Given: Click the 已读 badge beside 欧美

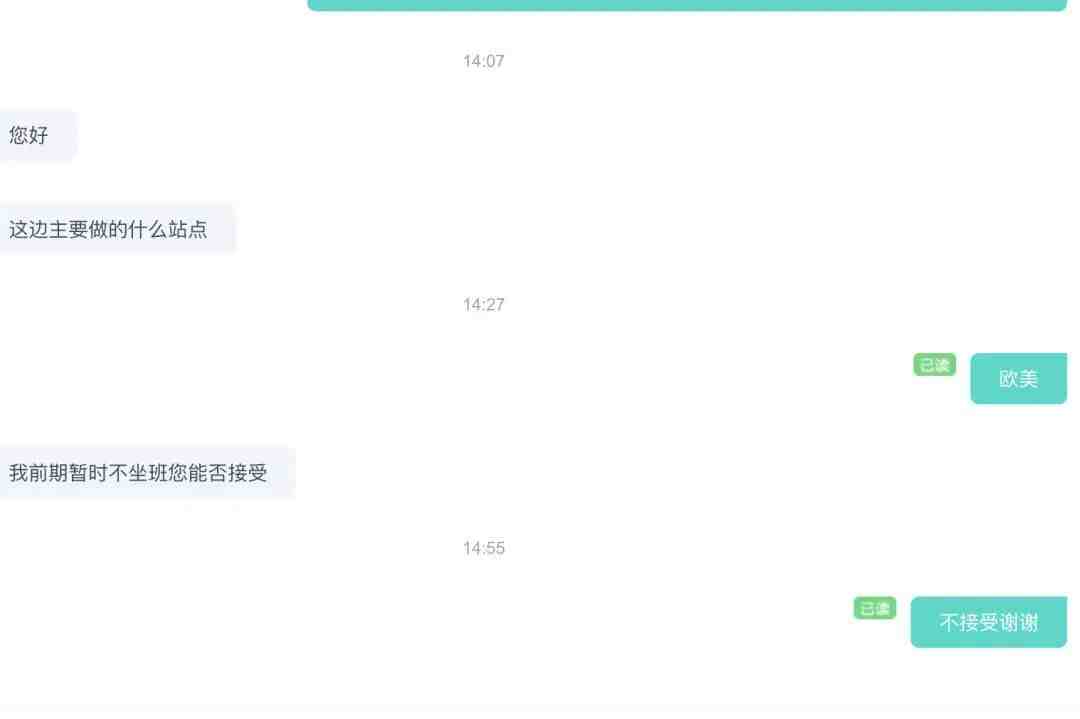Looking at the screenshot, I should pyautogui.click(x=934, y=364).
